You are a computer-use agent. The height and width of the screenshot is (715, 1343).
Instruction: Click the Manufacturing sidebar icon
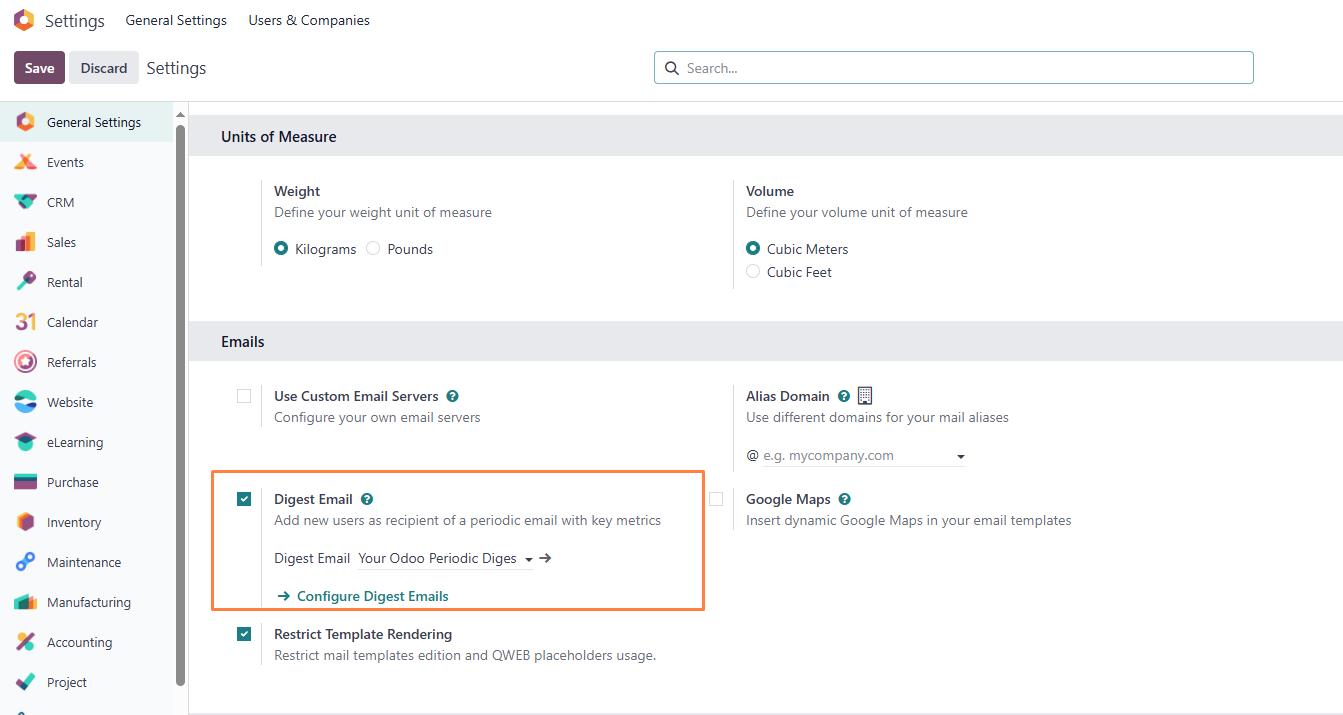(x=26, y=602)
